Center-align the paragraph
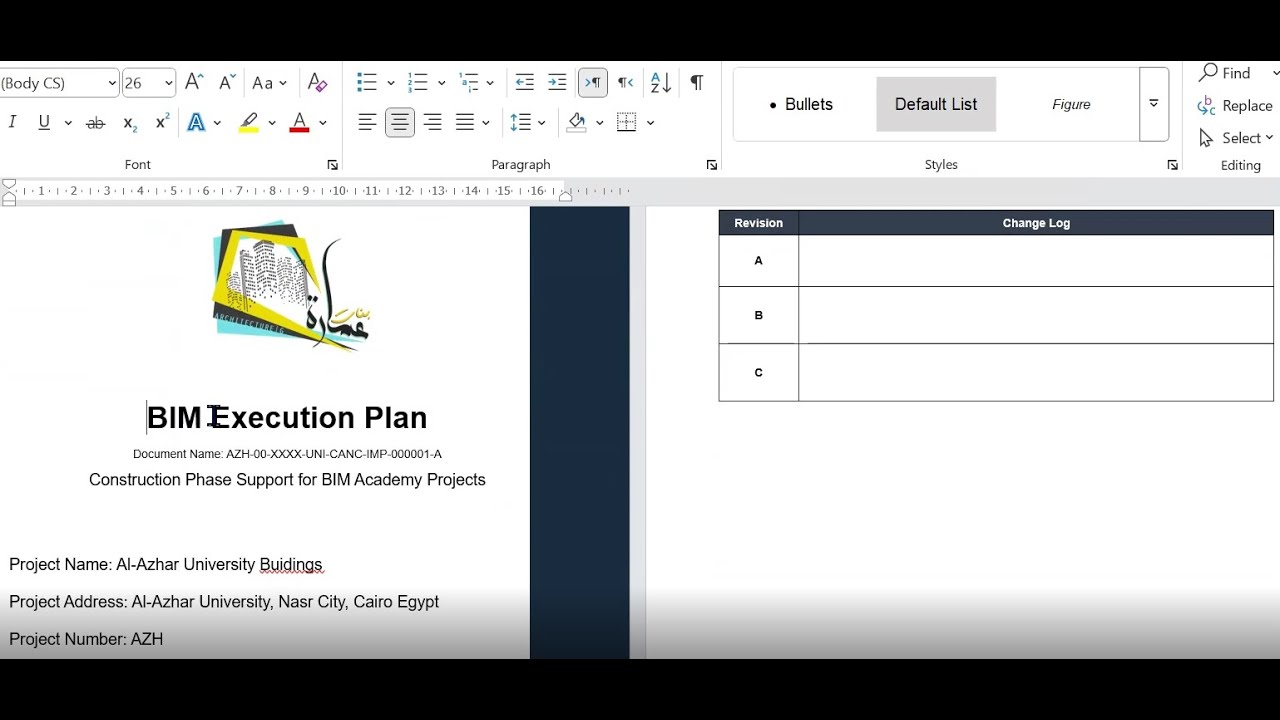This screenshot has height=720, width=1280. pyautogui.click(x=400, y=122)
